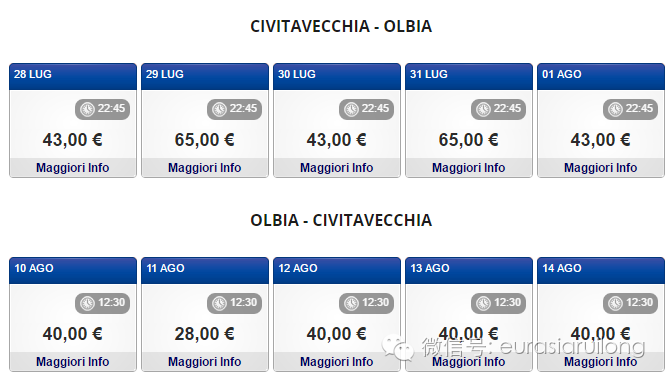The image size is (668, 381).
Task: Select the 13 AGO date header
Action: 469,271
